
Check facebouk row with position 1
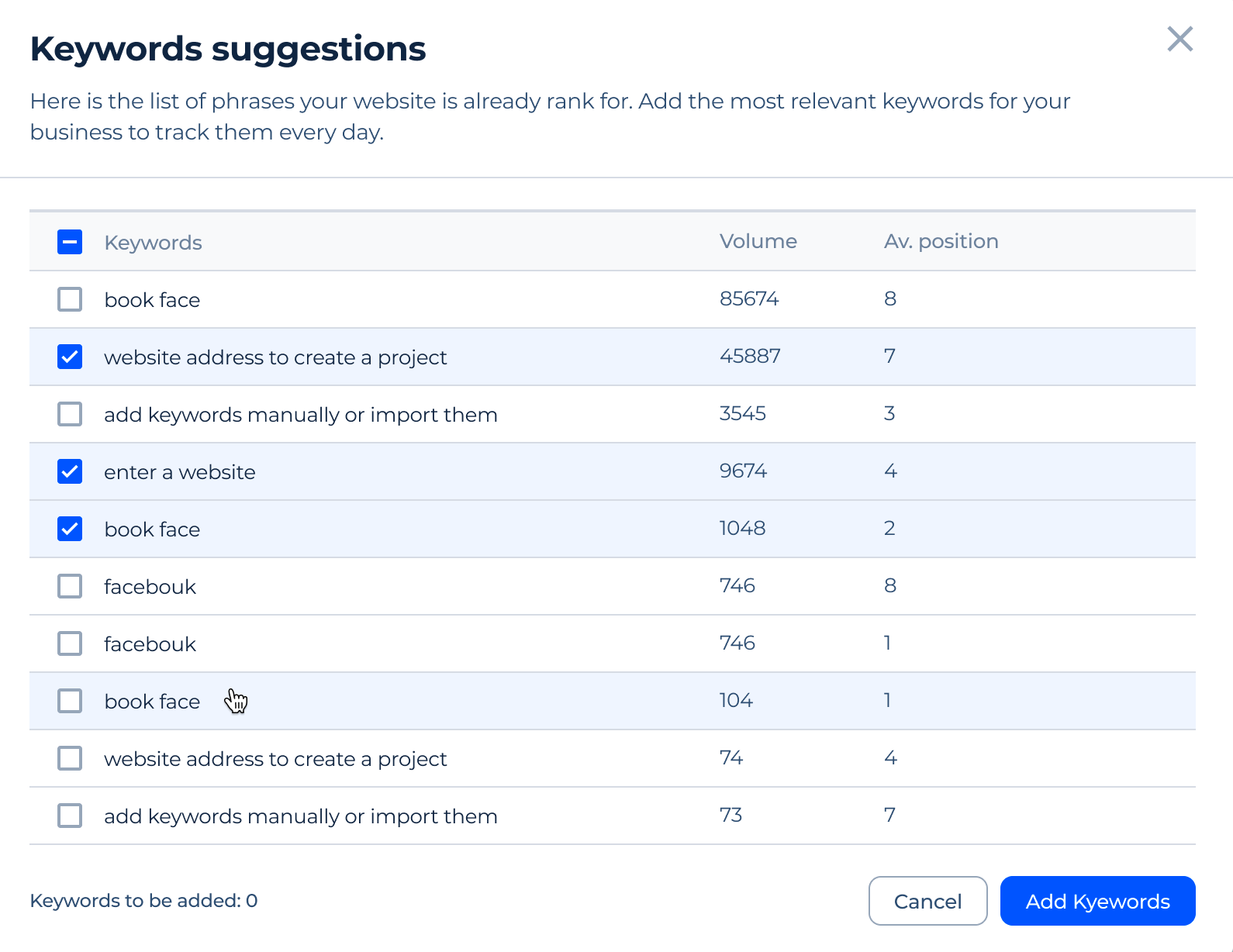point(70,643)
